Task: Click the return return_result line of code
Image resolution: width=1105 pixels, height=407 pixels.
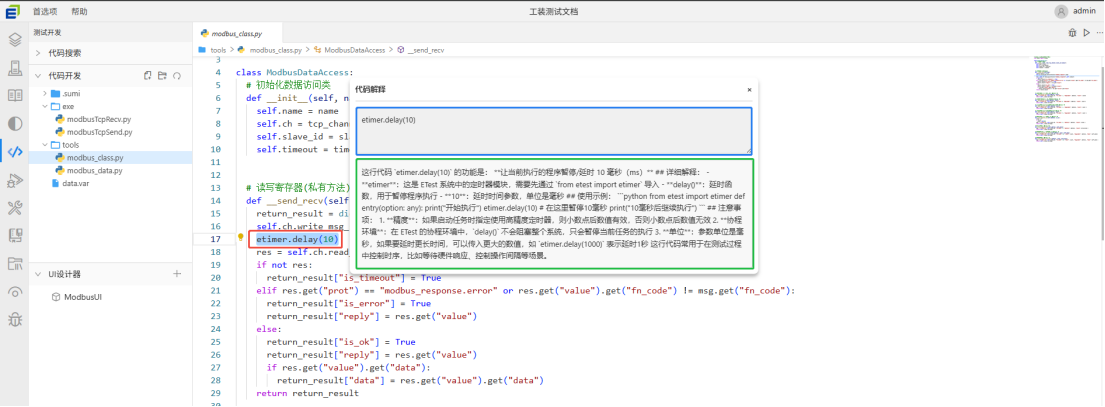Action: point(307,393)
